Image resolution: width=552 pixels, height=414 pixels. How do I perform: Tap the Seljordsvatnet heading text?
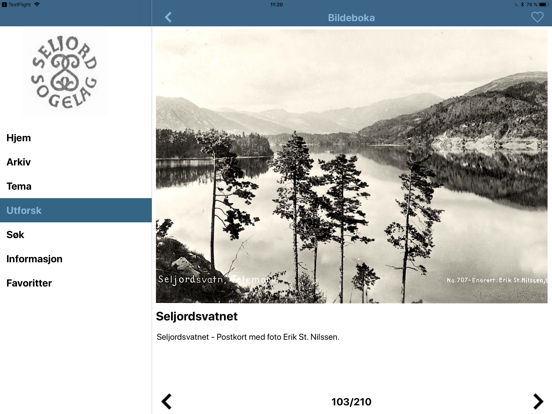click(x=197, y=316)
